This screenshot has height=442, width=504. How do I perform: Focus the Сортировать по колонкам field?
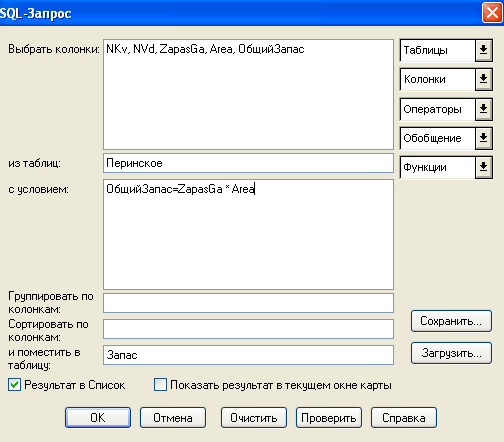pyautogui.click(x=248, y=329)
